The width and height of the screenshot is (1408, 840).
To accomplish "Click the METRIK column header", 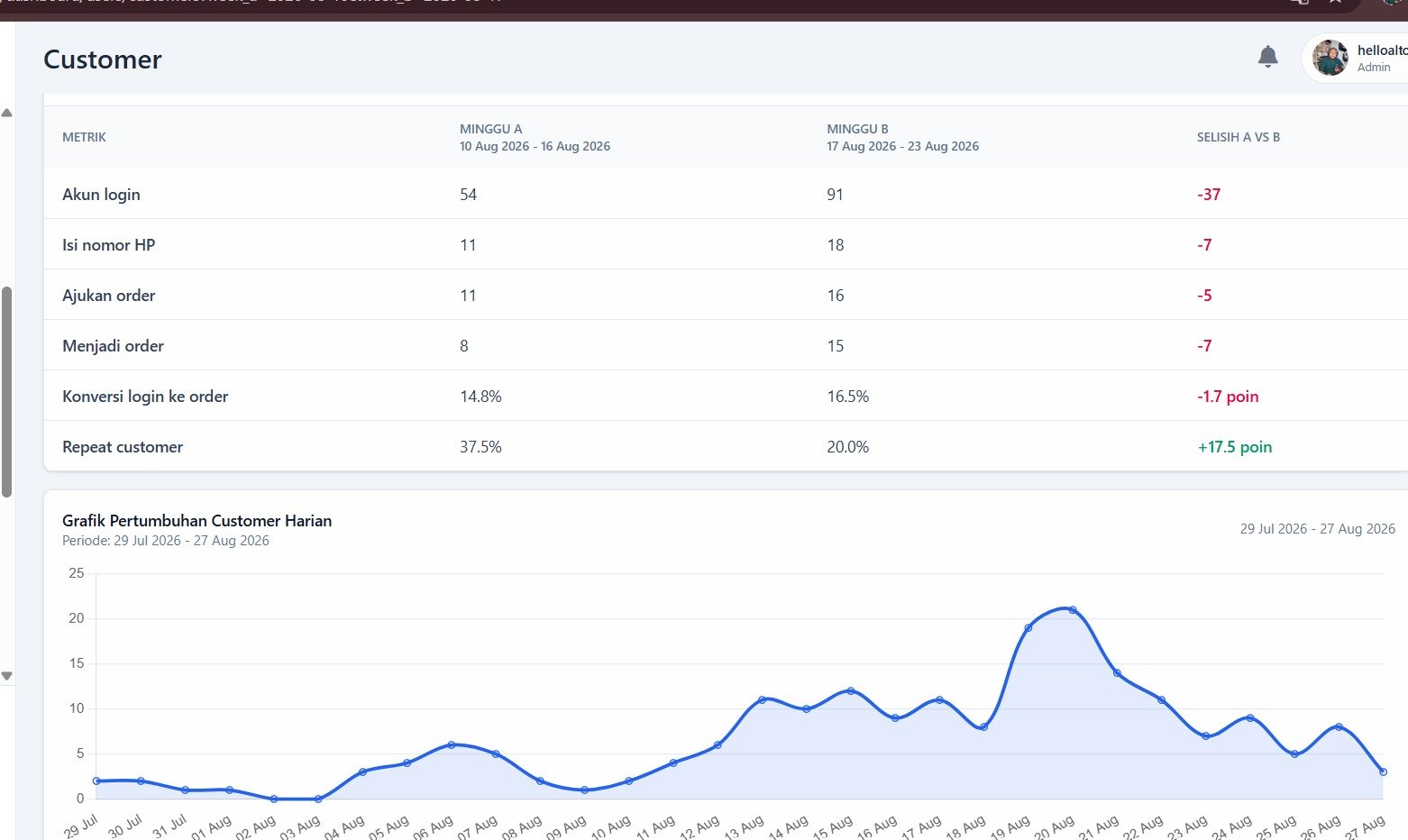I will pyautogui.click(x=84, y=137).
